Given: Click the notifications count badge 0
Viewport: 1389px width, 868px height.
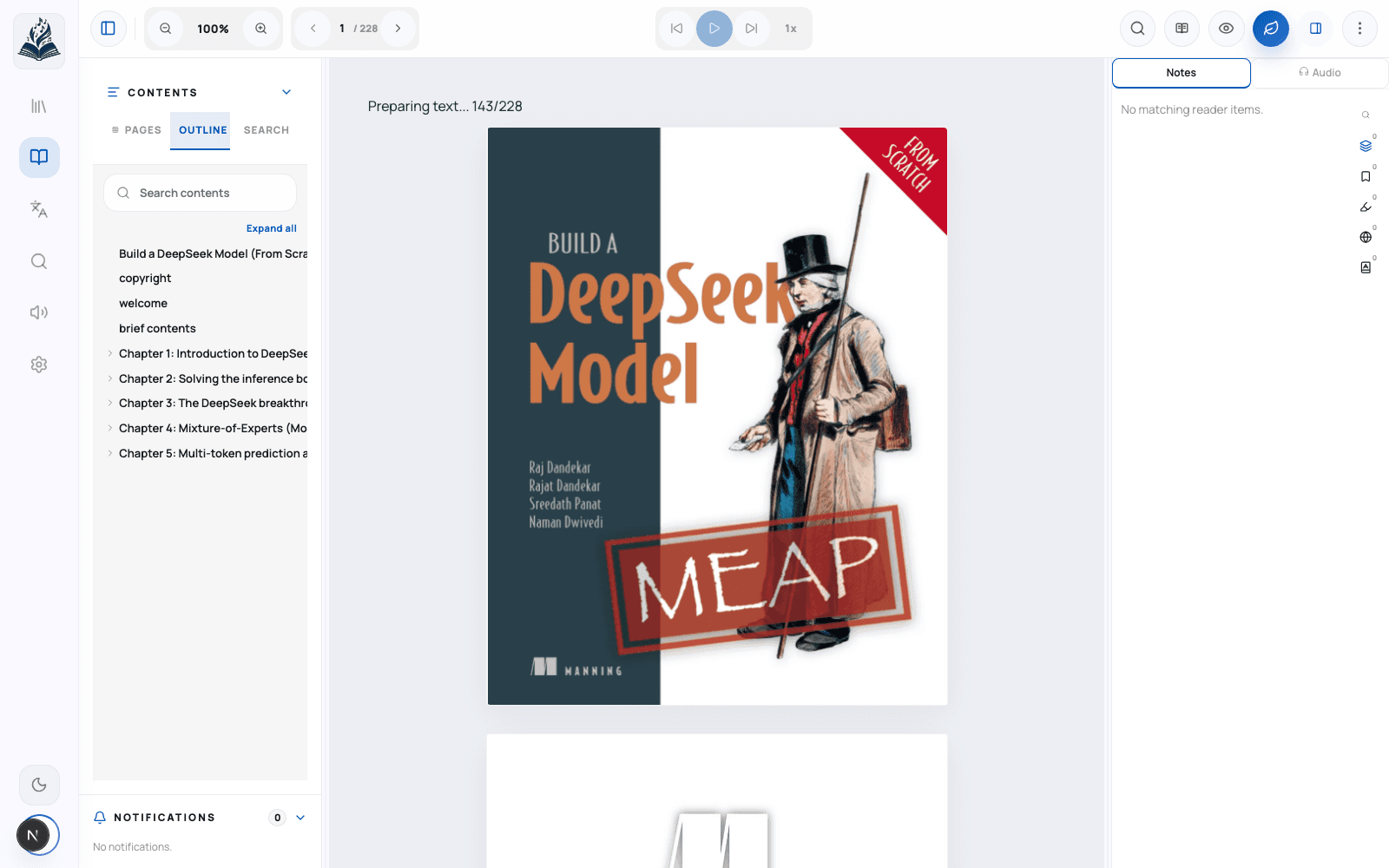Looking at the screenshot, I should pos(277,818).
